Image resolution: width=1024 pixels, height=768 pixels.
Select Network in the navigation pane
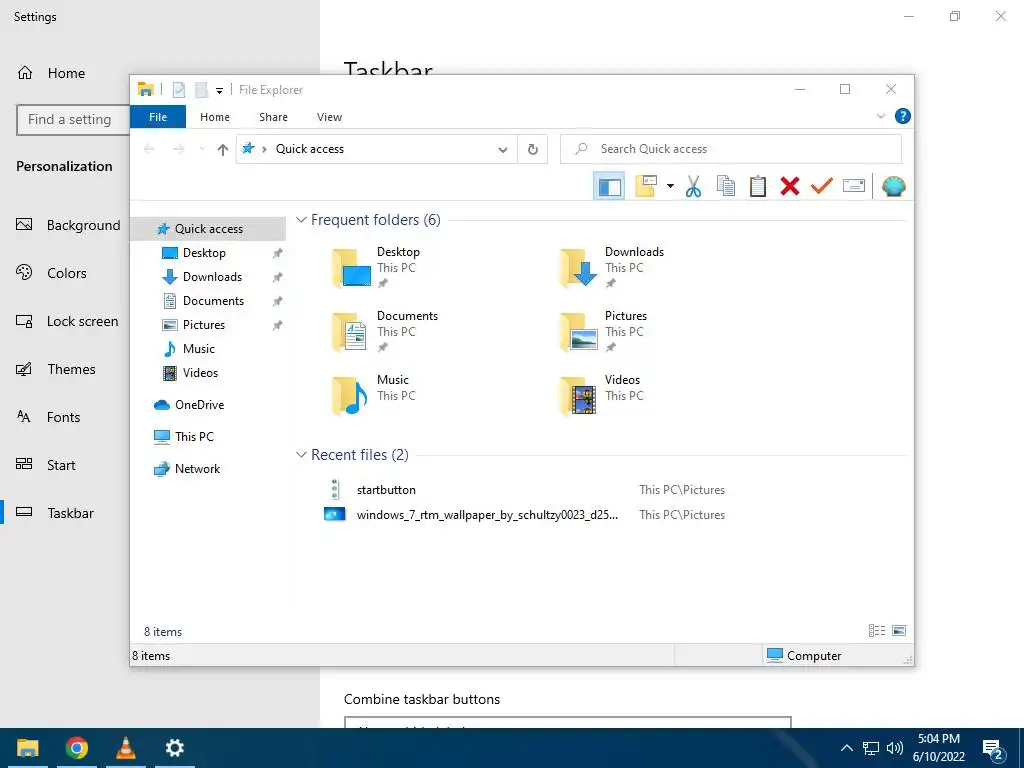[x=197, y=469]
